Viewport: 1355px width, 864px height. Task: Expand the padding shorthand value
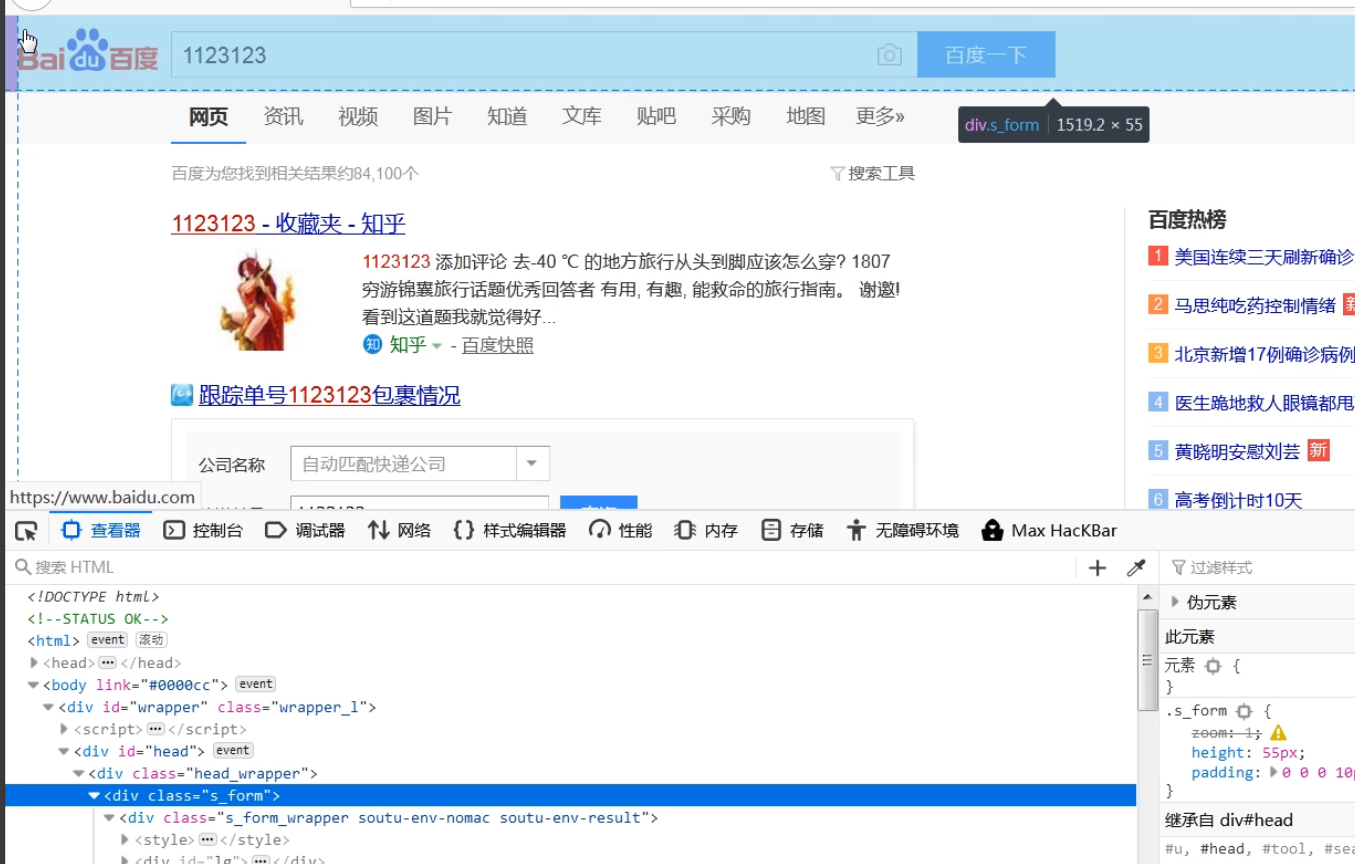tap(1274, 773)
